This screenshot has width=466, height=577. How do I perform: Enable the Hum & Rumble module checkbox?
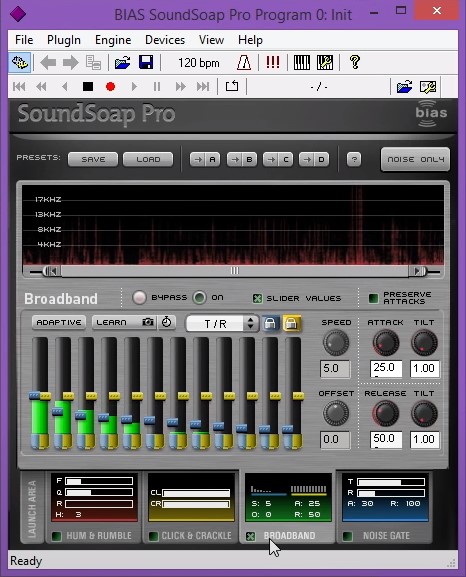coord(56,536)
